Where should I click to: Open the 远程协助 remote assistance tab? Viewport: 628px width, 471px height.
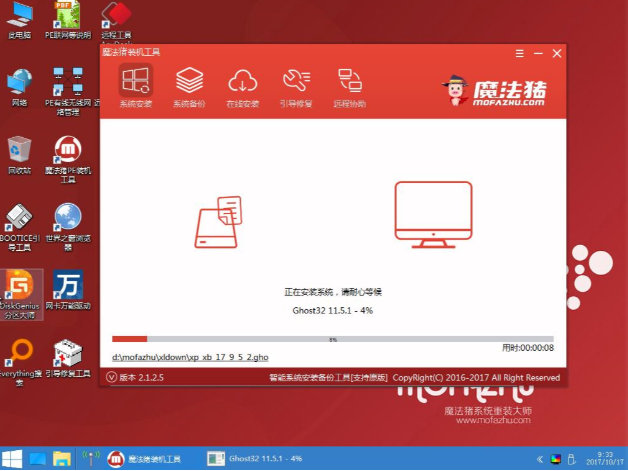tap(350, 86)
